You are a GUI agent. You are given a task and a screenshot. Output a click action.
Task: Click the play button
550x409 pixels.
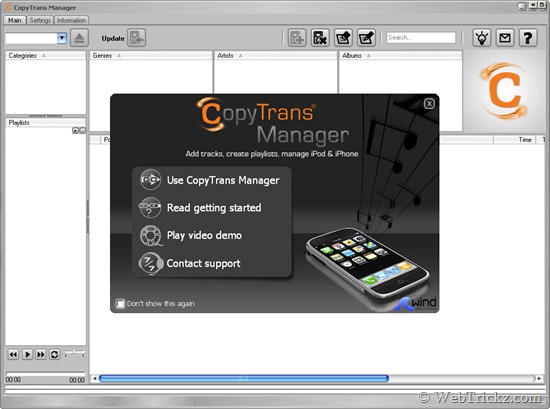[x=27, y=354]
